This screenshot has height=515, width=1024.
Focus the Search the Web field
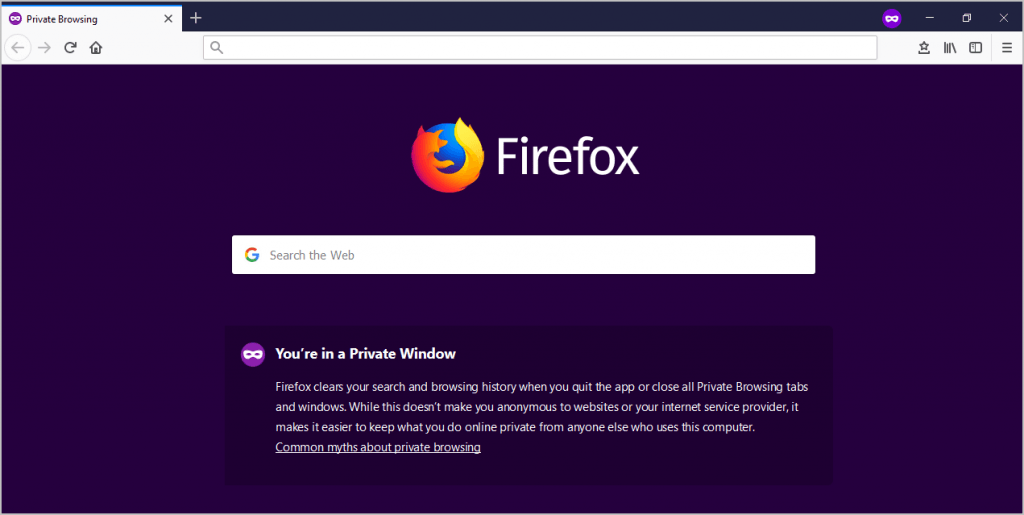(523, 255)
